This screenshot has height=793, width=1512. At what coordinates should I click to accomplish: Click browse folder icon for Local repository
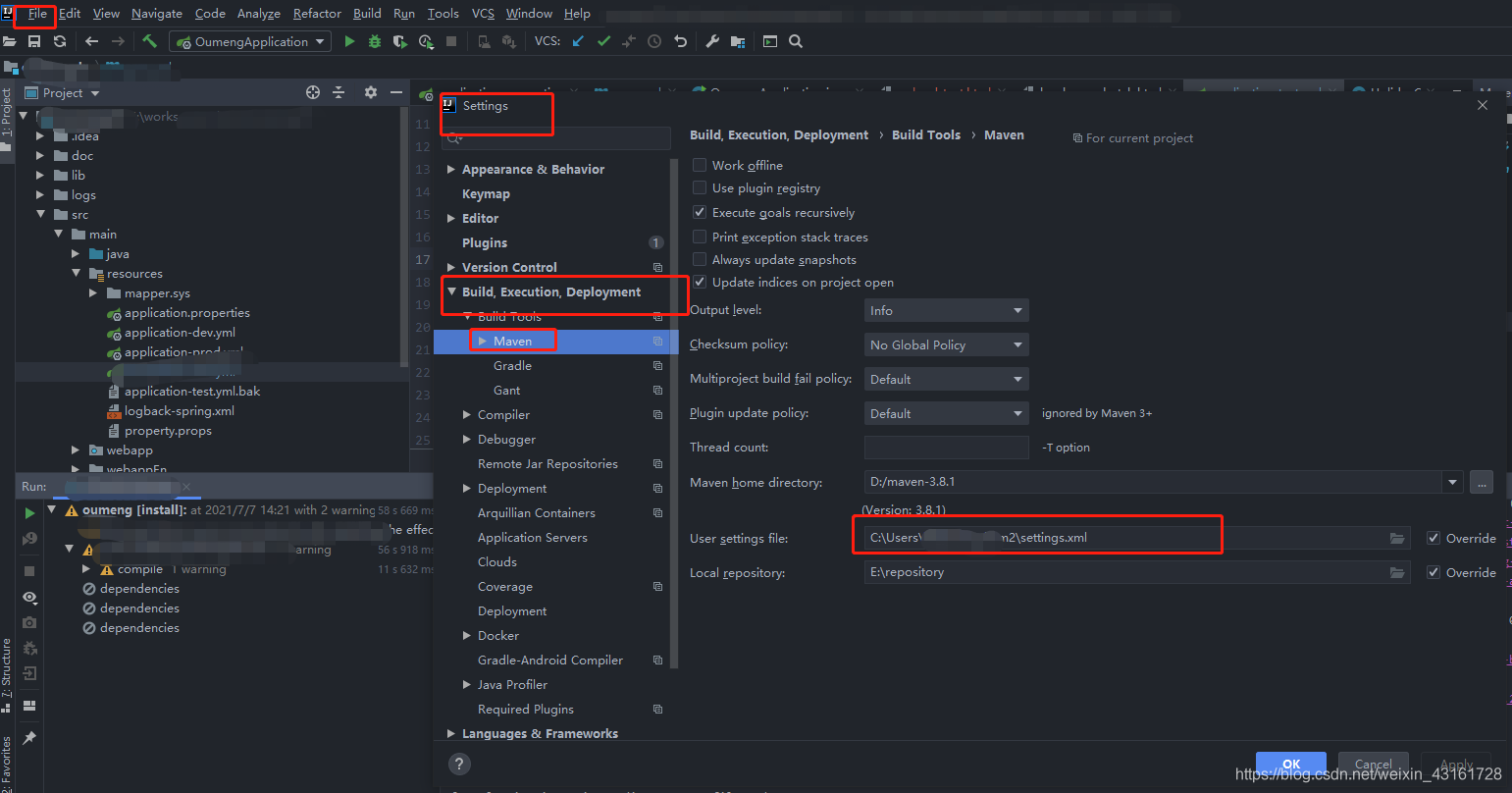point(1397,572)
